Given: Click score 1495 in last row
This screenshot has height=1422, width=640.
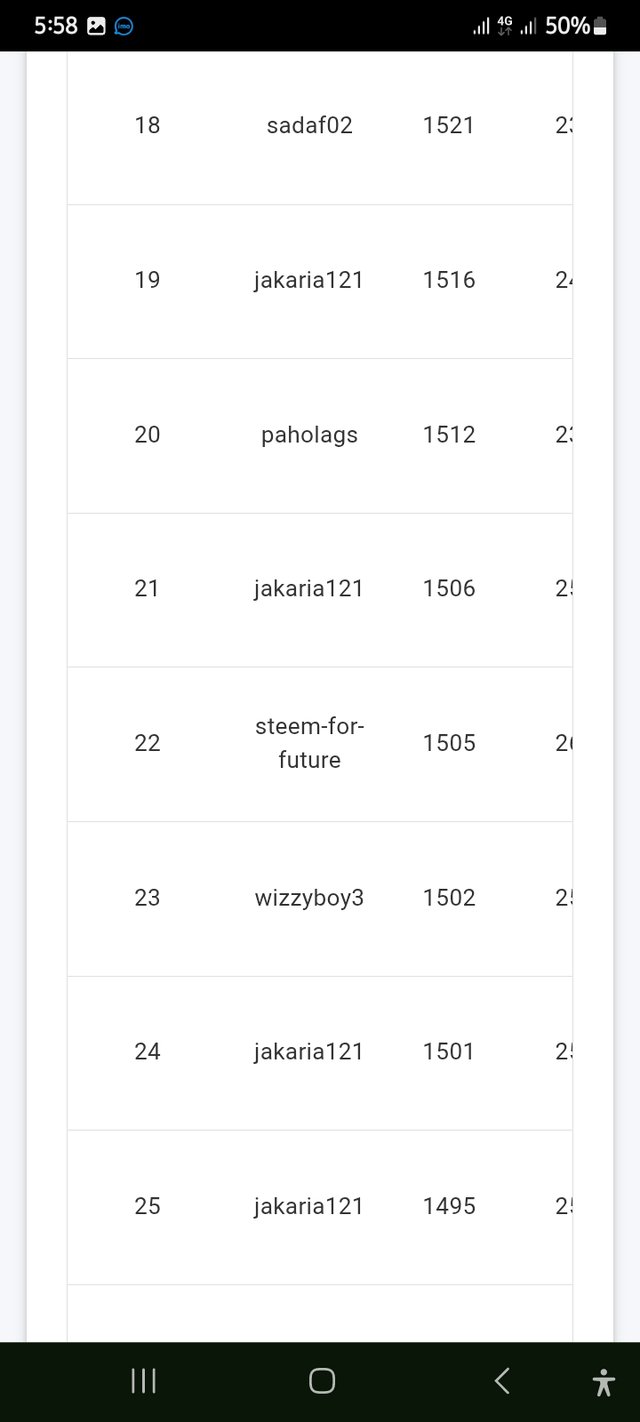Looking at the screenshot, I should coord(448,1206).
